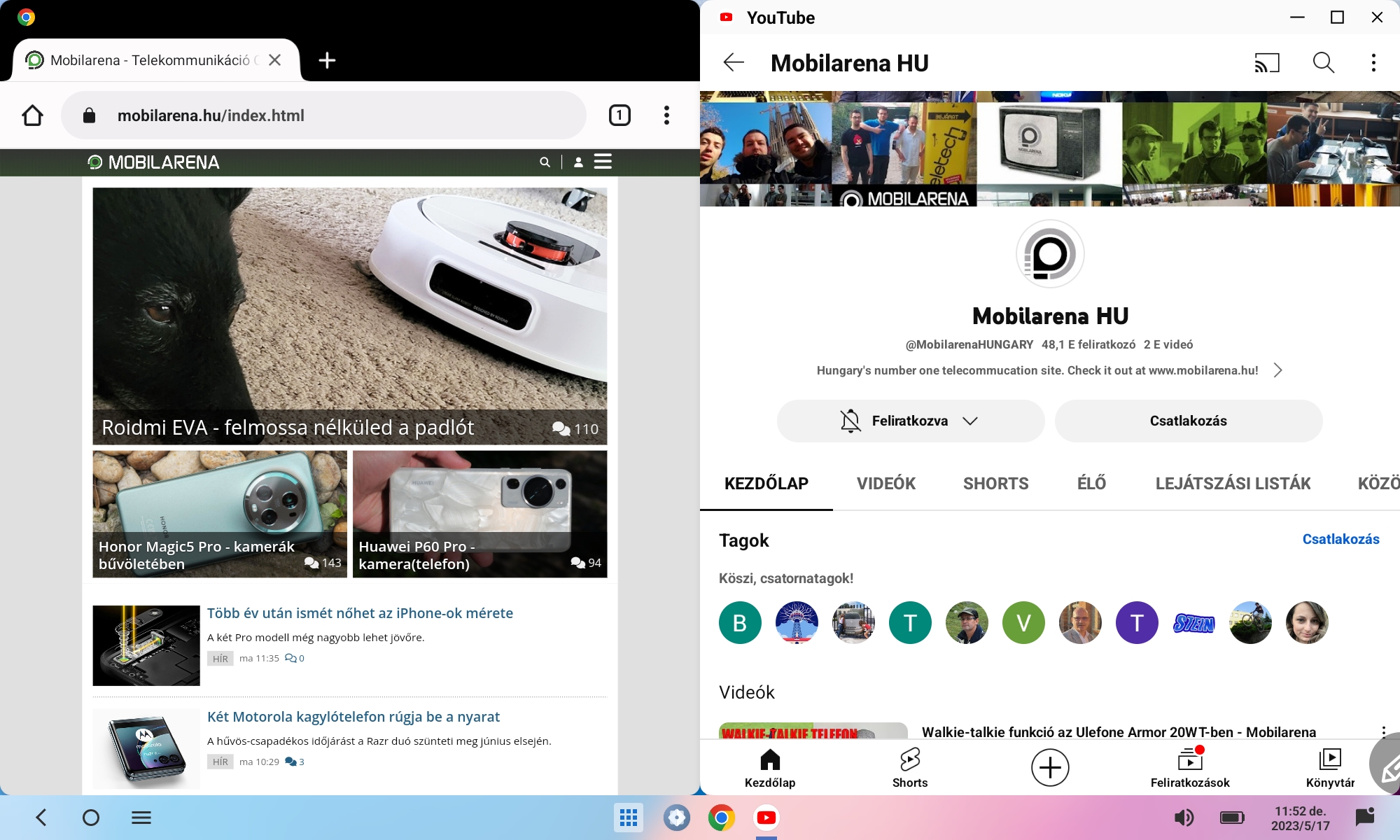The height and width of the screenshot is (840, 1400).
Task: Tap member avatar with letter B
Action: tap(740, 623)
